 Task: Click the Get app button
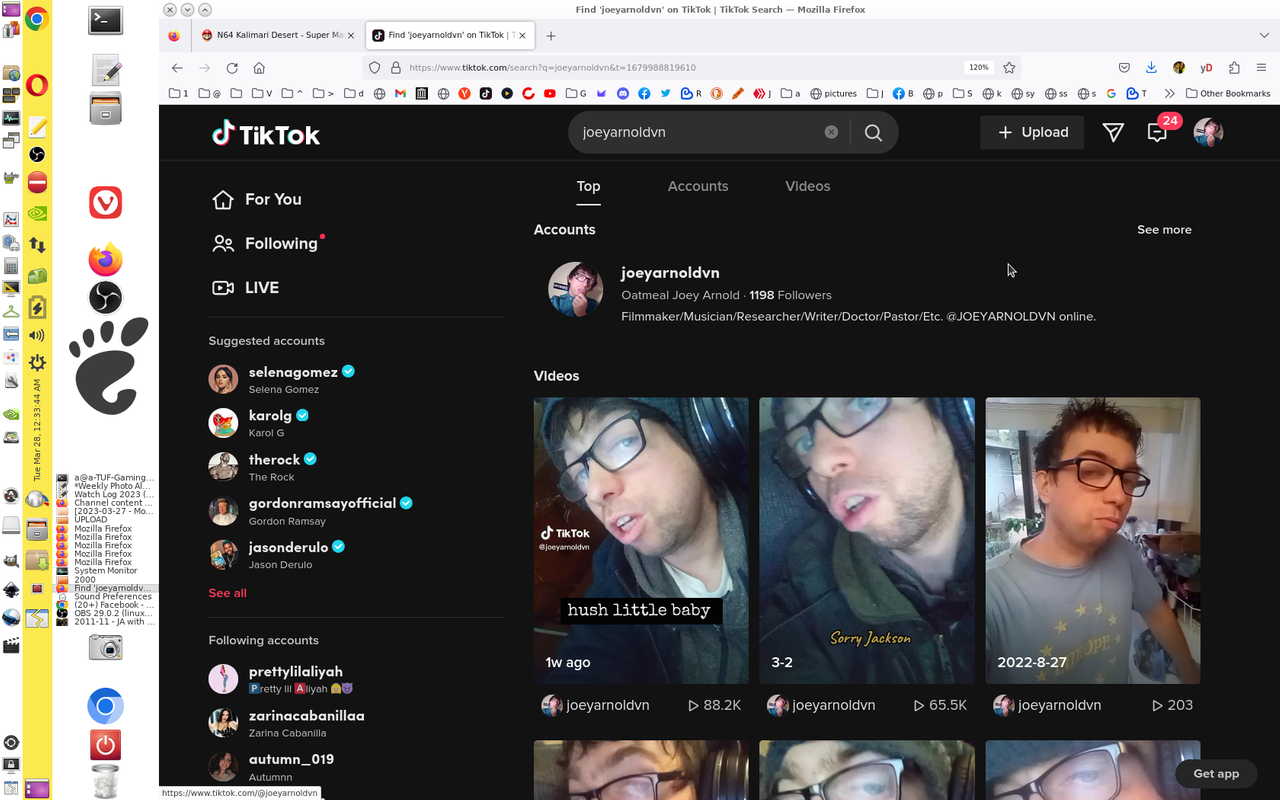point(1216,773)
